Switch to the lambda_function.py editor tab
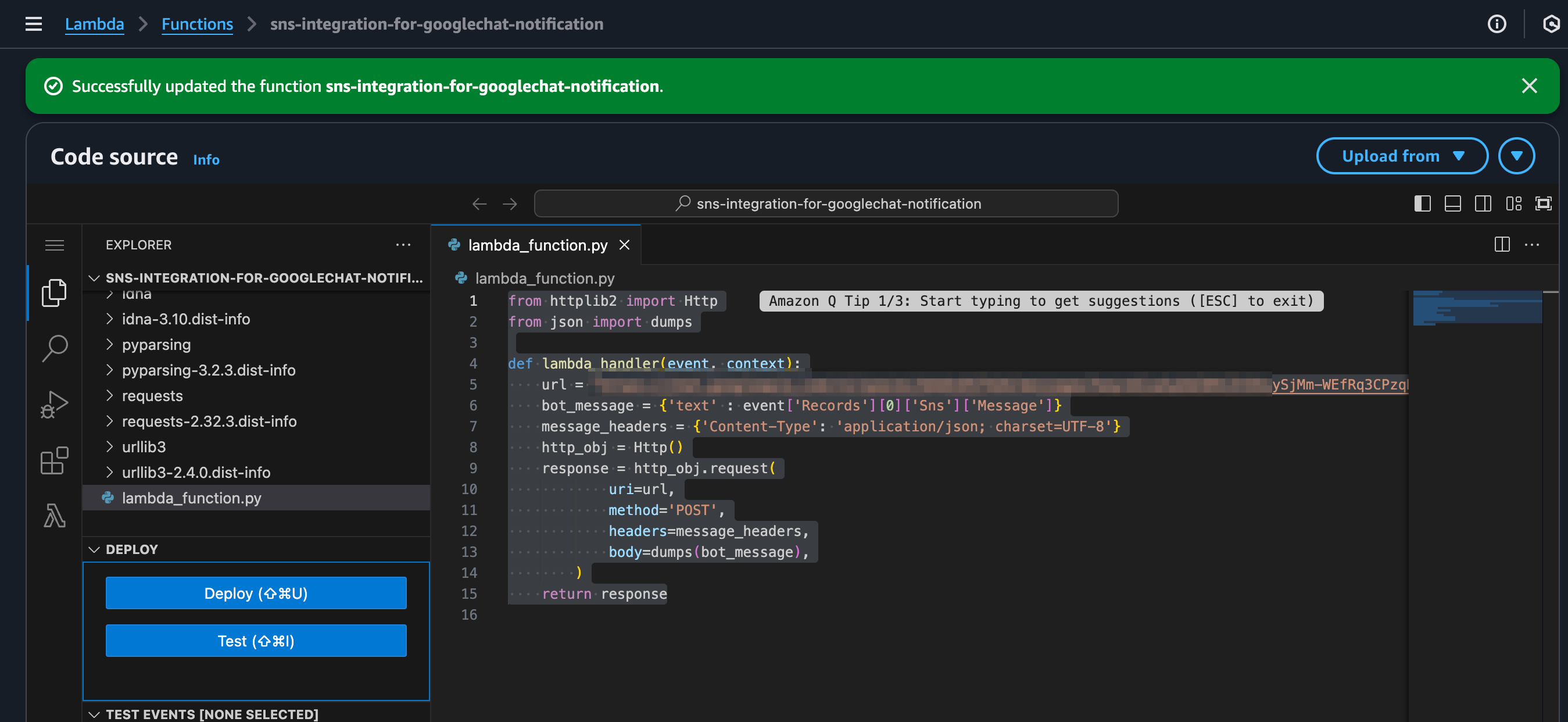This screenshot has height=722, width=1568. 536,245
